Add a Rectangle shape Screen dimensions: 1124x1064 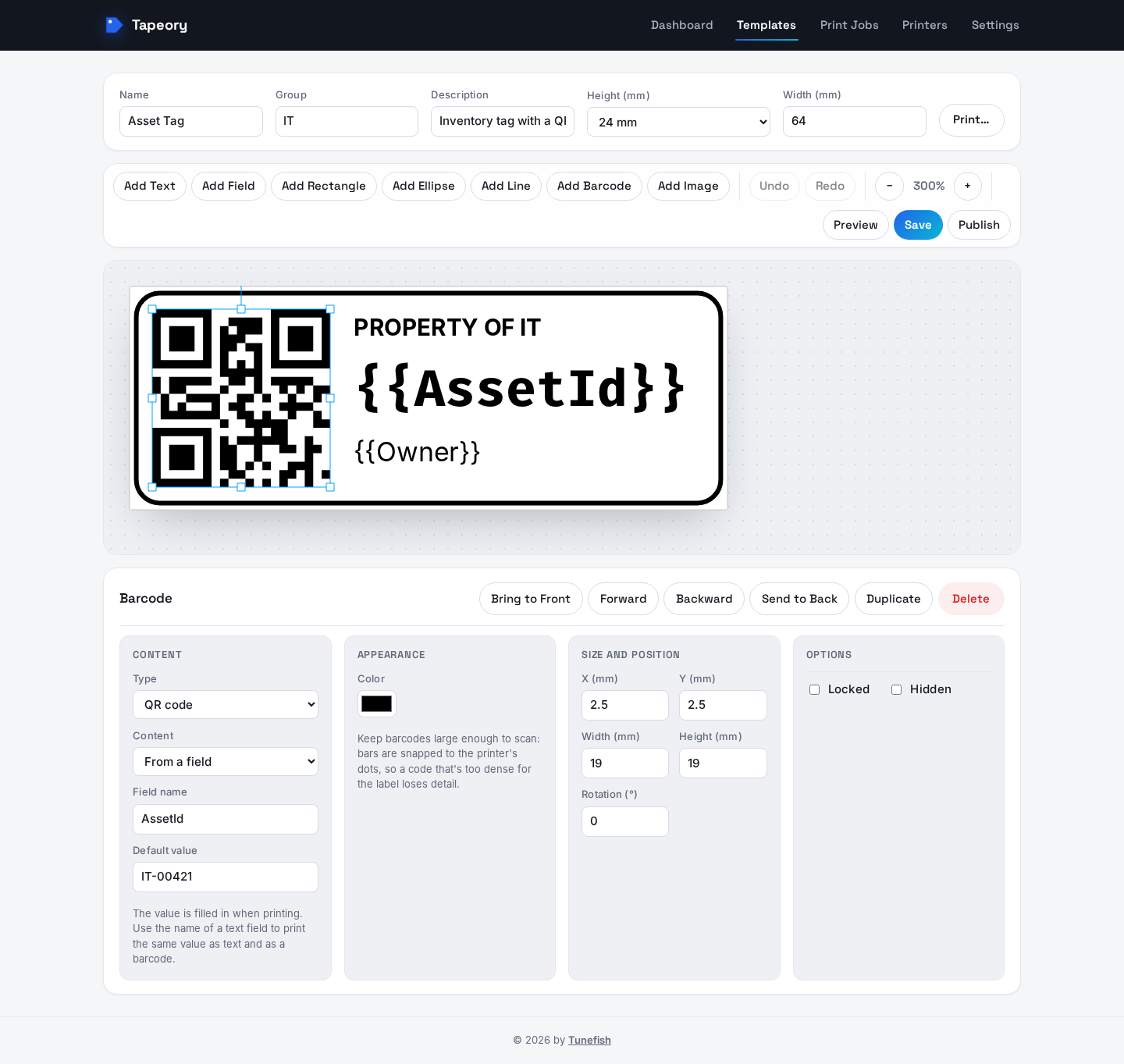(x=324, y=186)
